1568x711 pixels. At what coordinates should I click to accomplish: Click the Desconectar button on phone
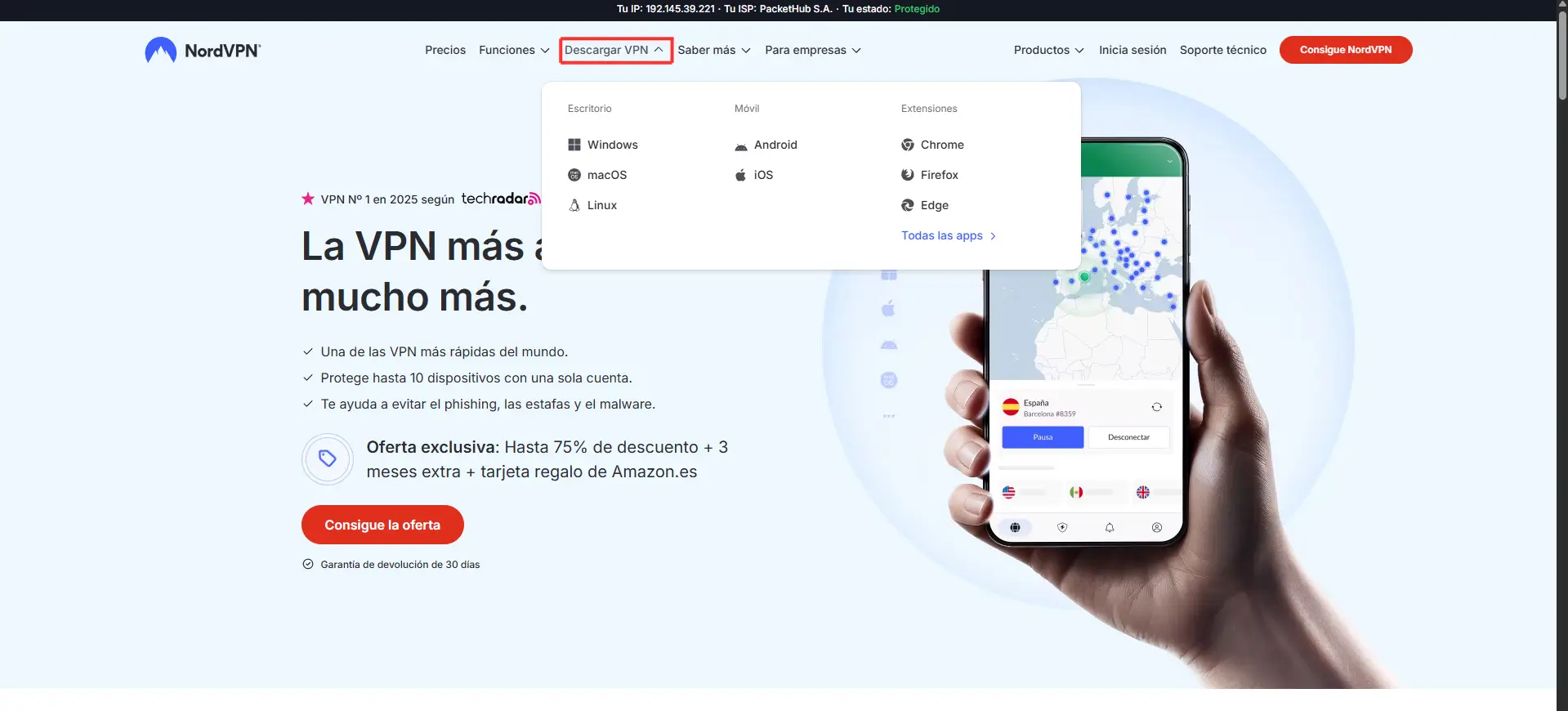tap(1128, 437)
